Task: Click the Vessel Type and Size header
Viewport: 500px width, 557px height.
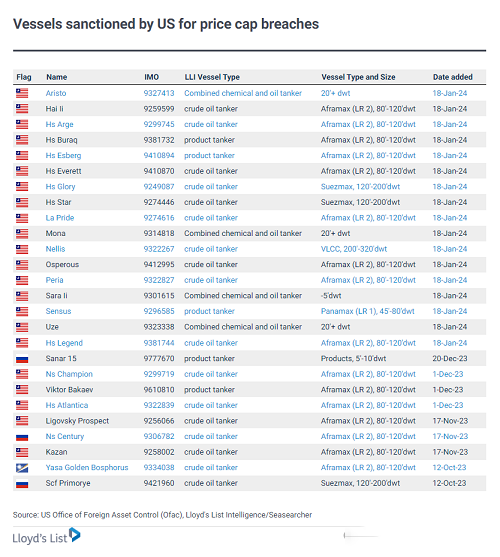Action: pyautogui.click(x=358, y=77)
